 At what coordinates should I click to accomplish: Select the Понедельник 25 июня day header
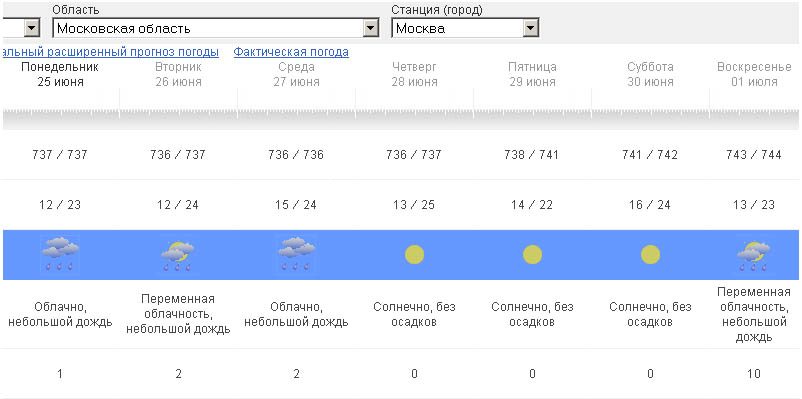pos(60,74)
